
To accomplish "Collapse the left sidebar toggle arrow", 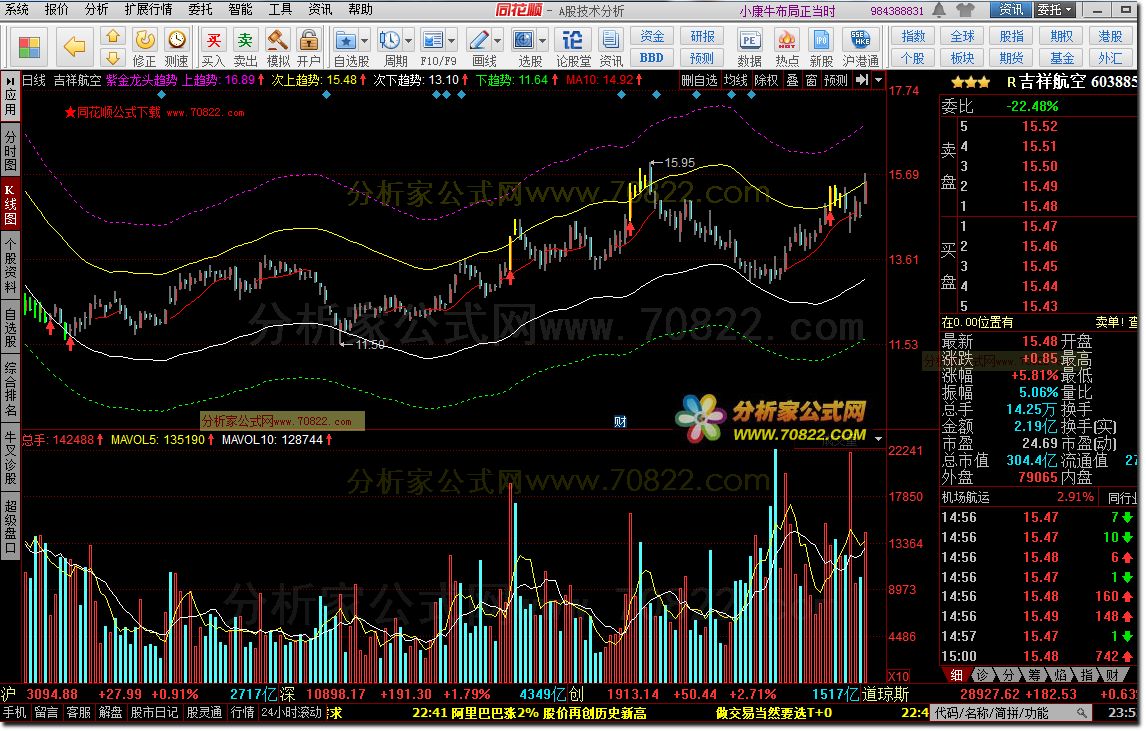I will point(11,80).
